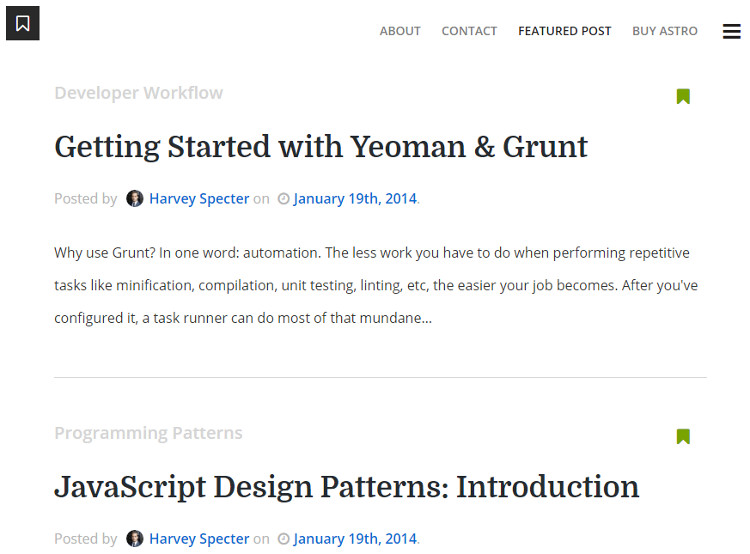This screenshot has height=554, width=750.
Task: Go to the Contact page
Action: (x=469, y=31)
